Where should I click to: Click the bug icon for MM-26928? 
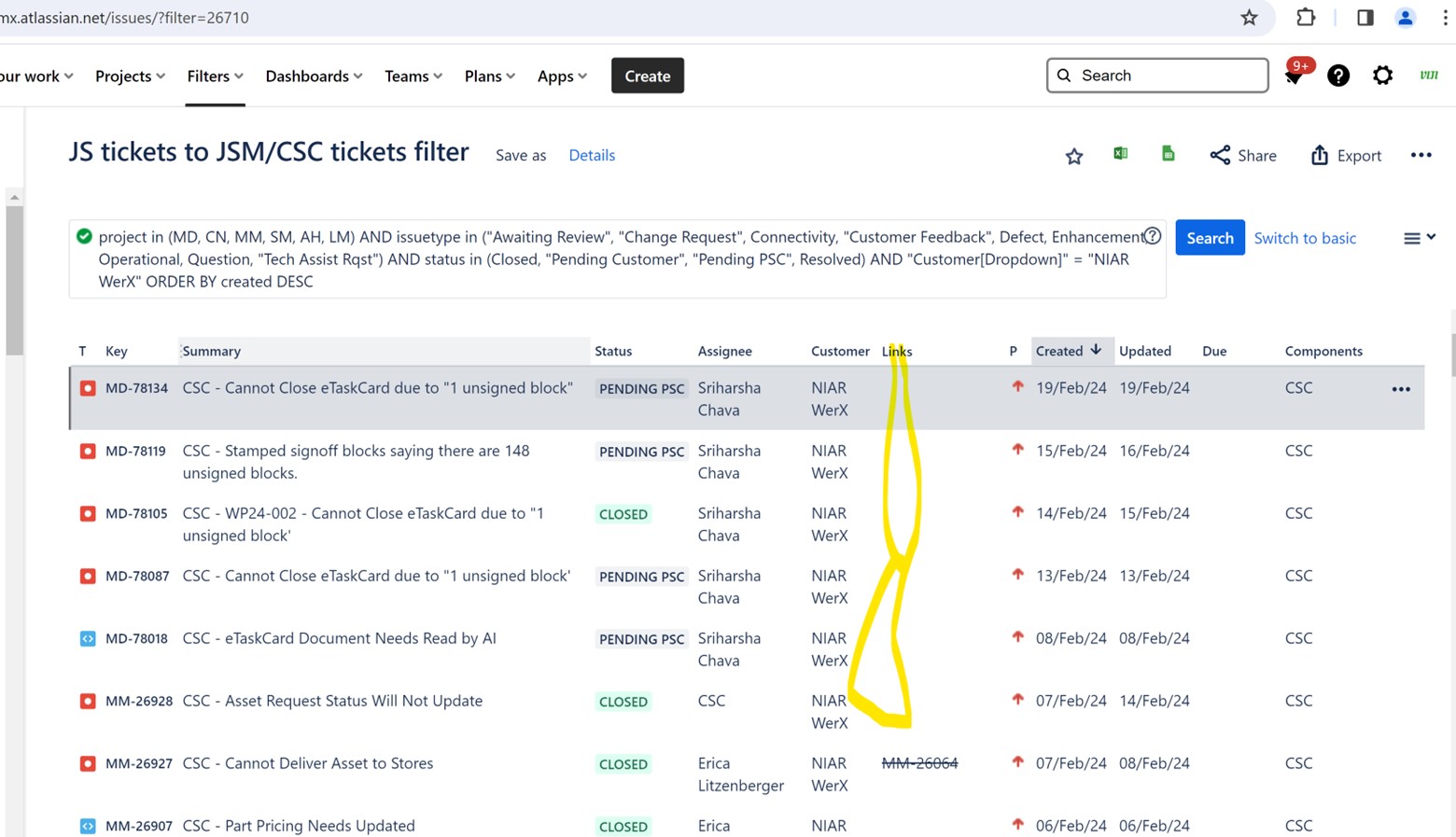point(88,702)
